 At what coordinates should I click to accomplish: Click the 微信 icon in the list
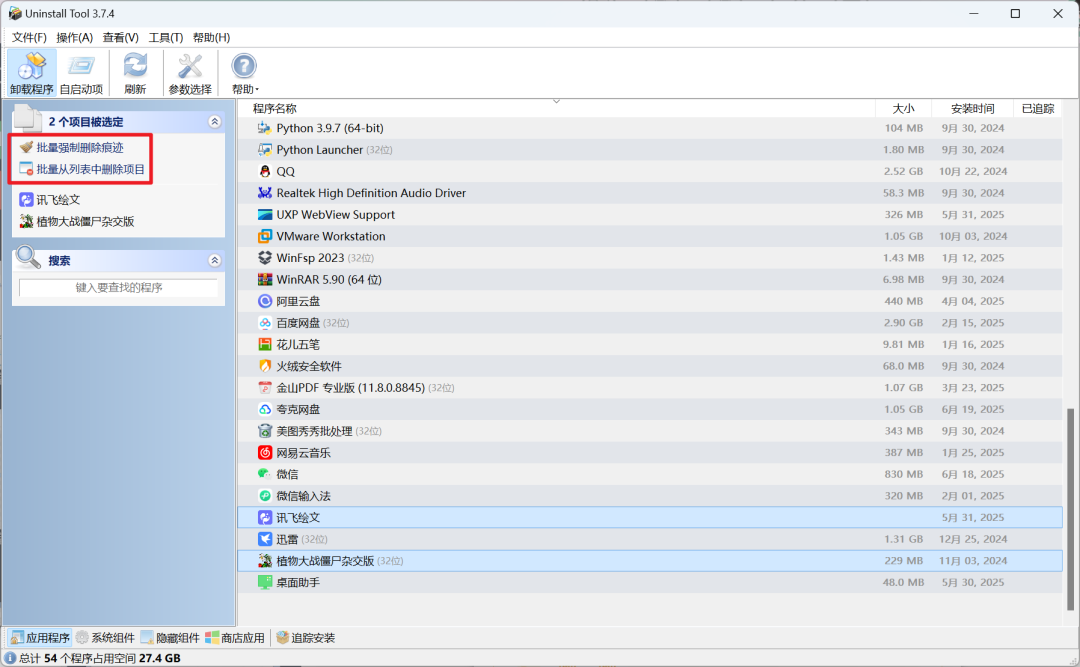point(264,474)
